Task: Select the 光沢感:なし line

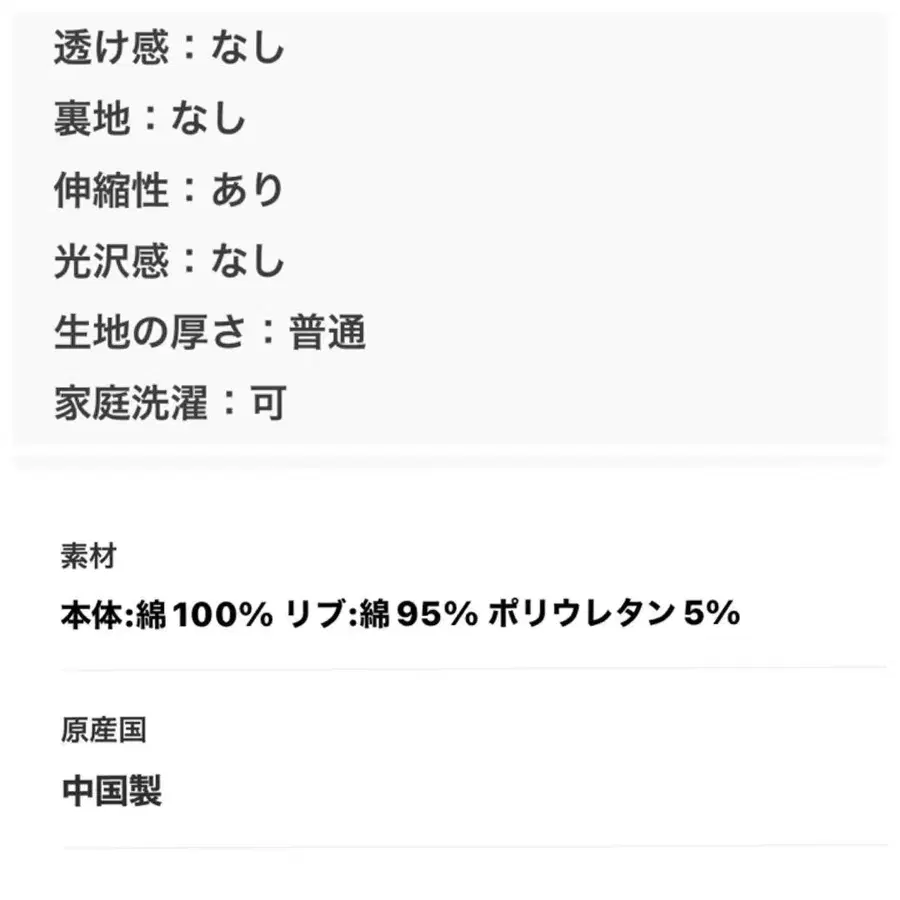Action: point(169,261)
